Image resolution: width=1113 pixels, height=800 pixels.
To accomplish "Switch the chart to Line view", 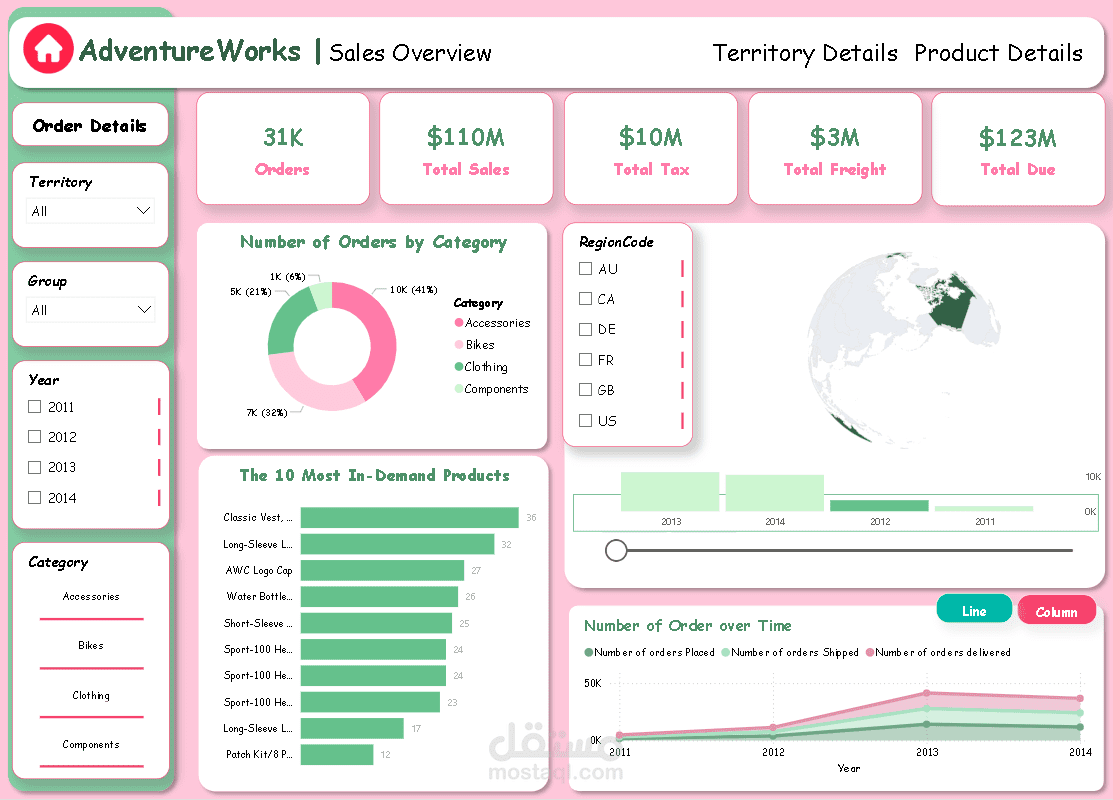I will coord(974,610).
